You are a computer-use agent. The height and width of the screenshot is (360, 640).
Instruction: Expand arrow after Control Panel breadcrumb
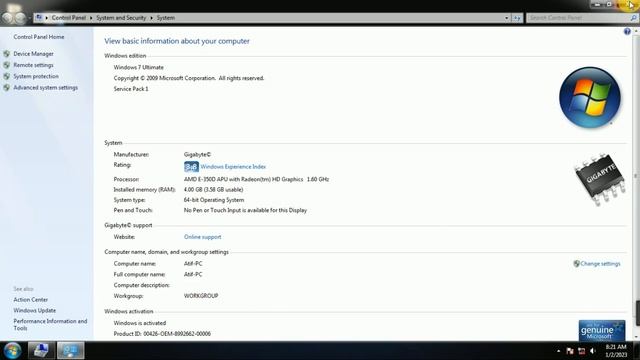(x=91, y=18)
